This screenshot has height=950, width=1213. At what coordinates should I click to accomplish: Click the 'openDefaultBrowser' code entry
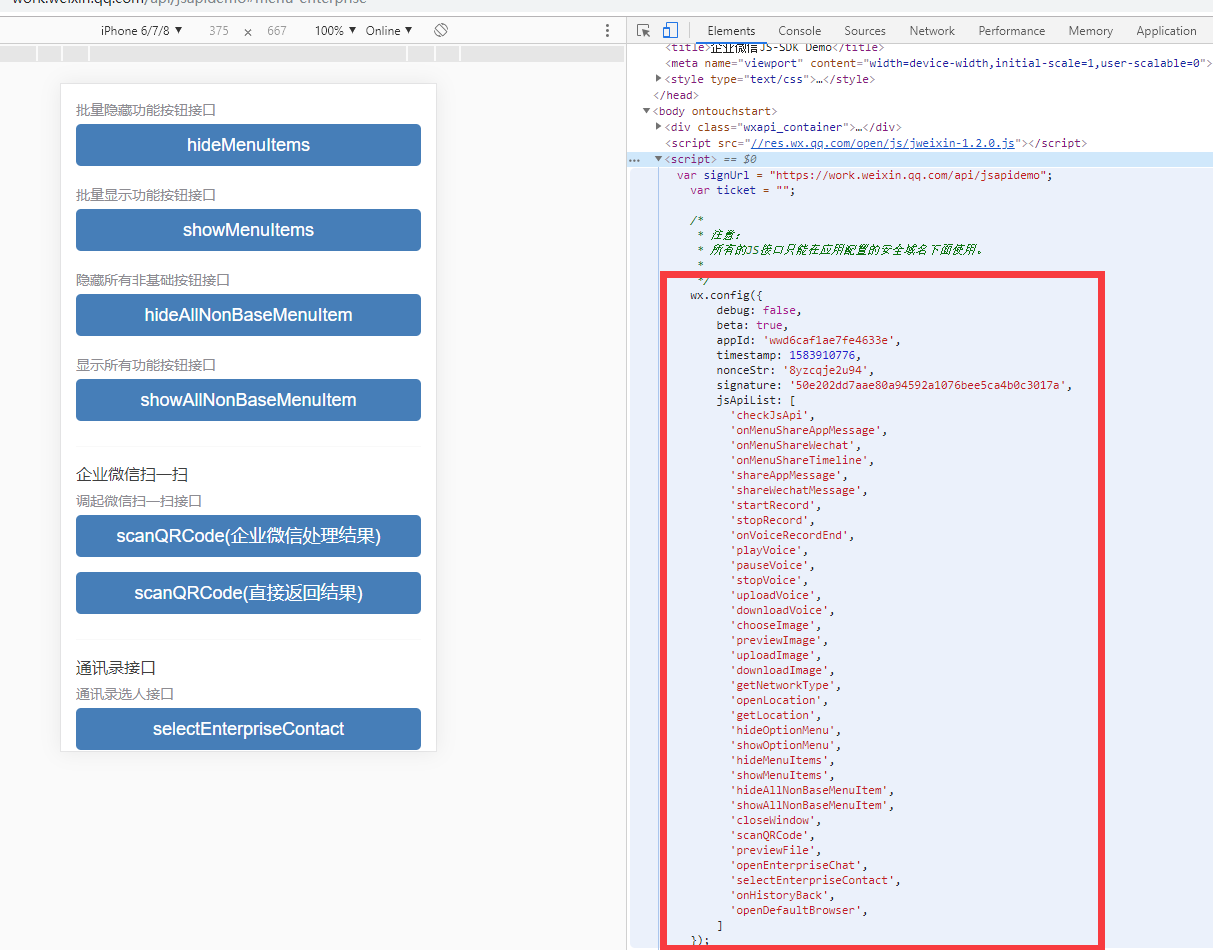800,910
